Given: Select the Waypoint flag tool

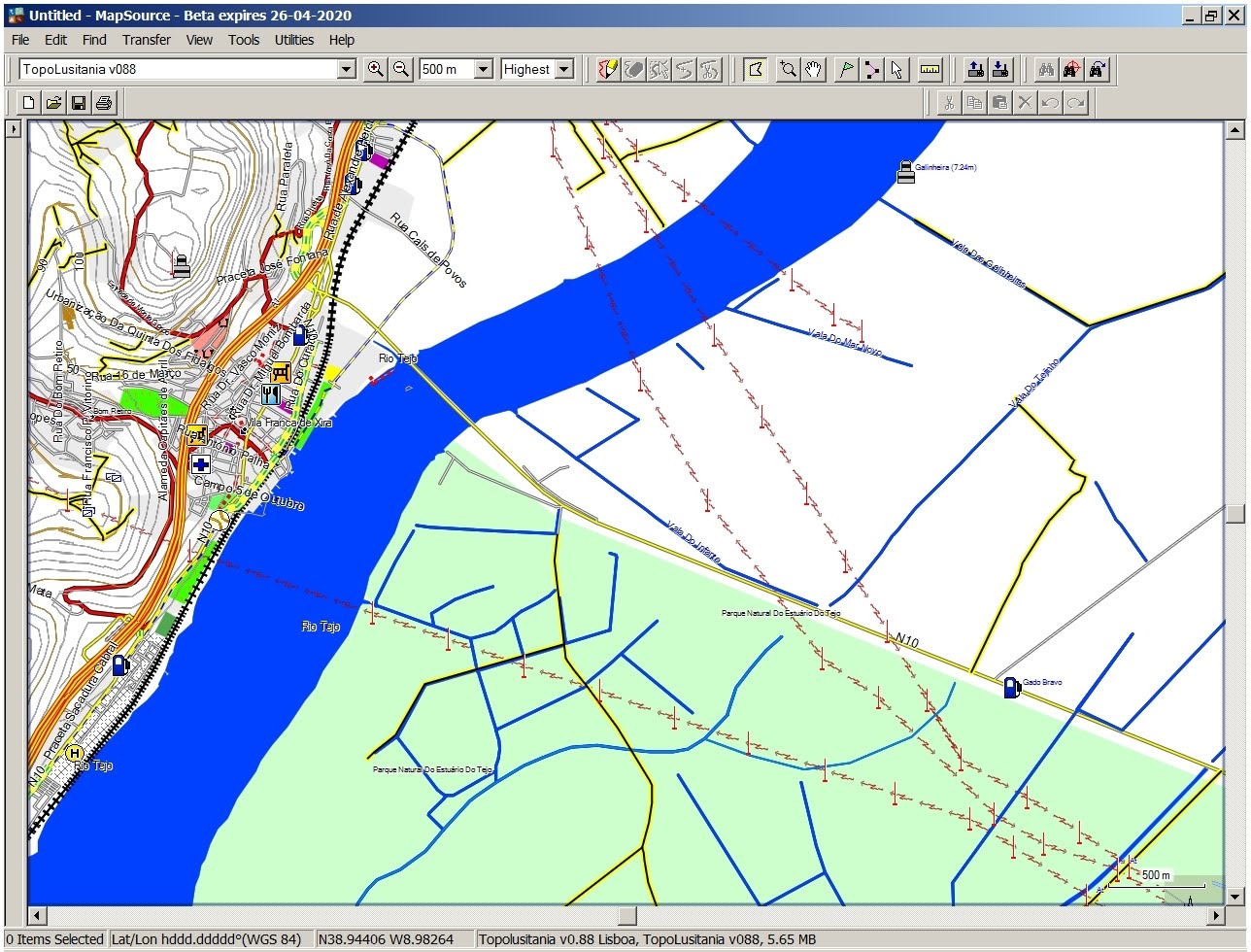Looking at the screenshot, I should coord(846,69).
